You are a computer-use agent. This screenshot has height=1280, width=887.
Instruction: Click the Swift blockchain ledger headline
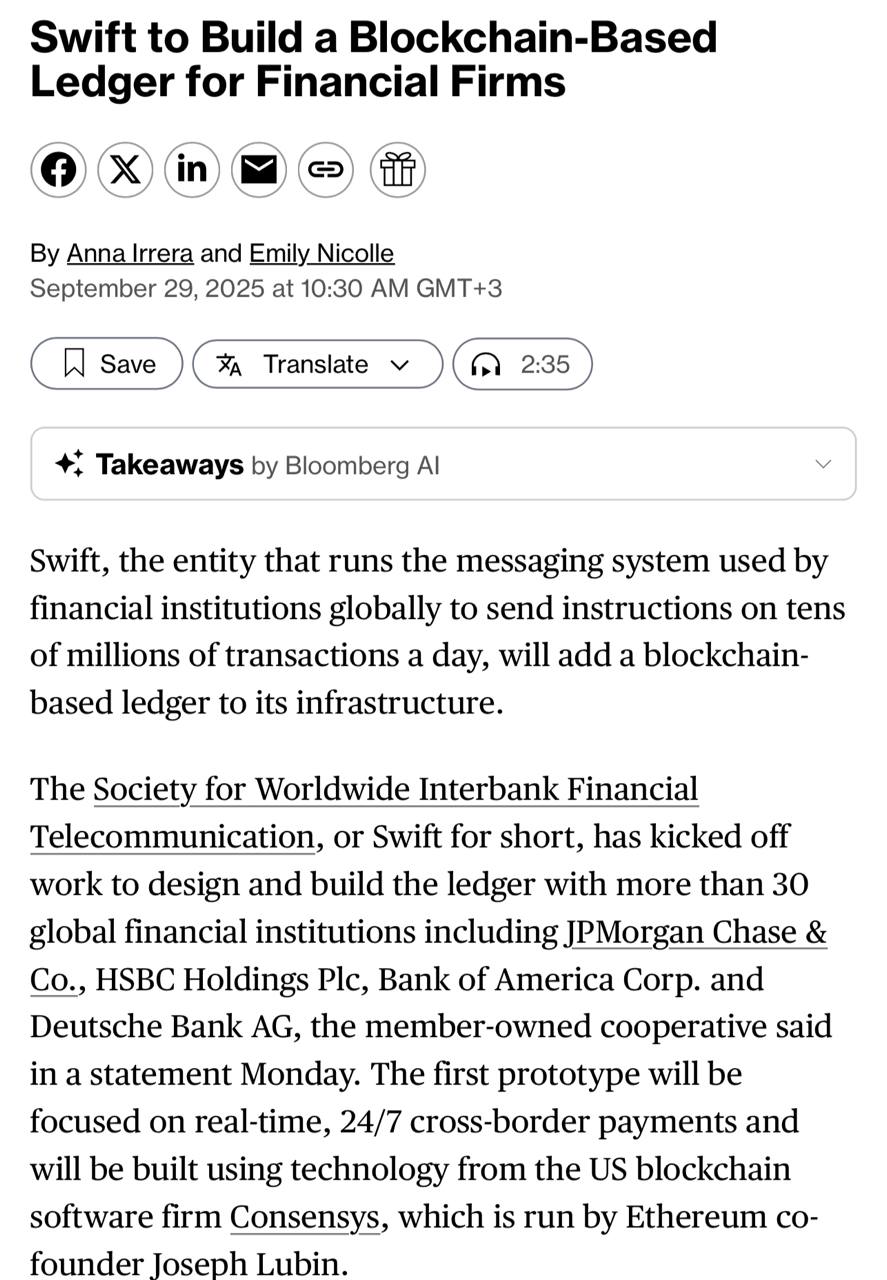click(373, 58)
